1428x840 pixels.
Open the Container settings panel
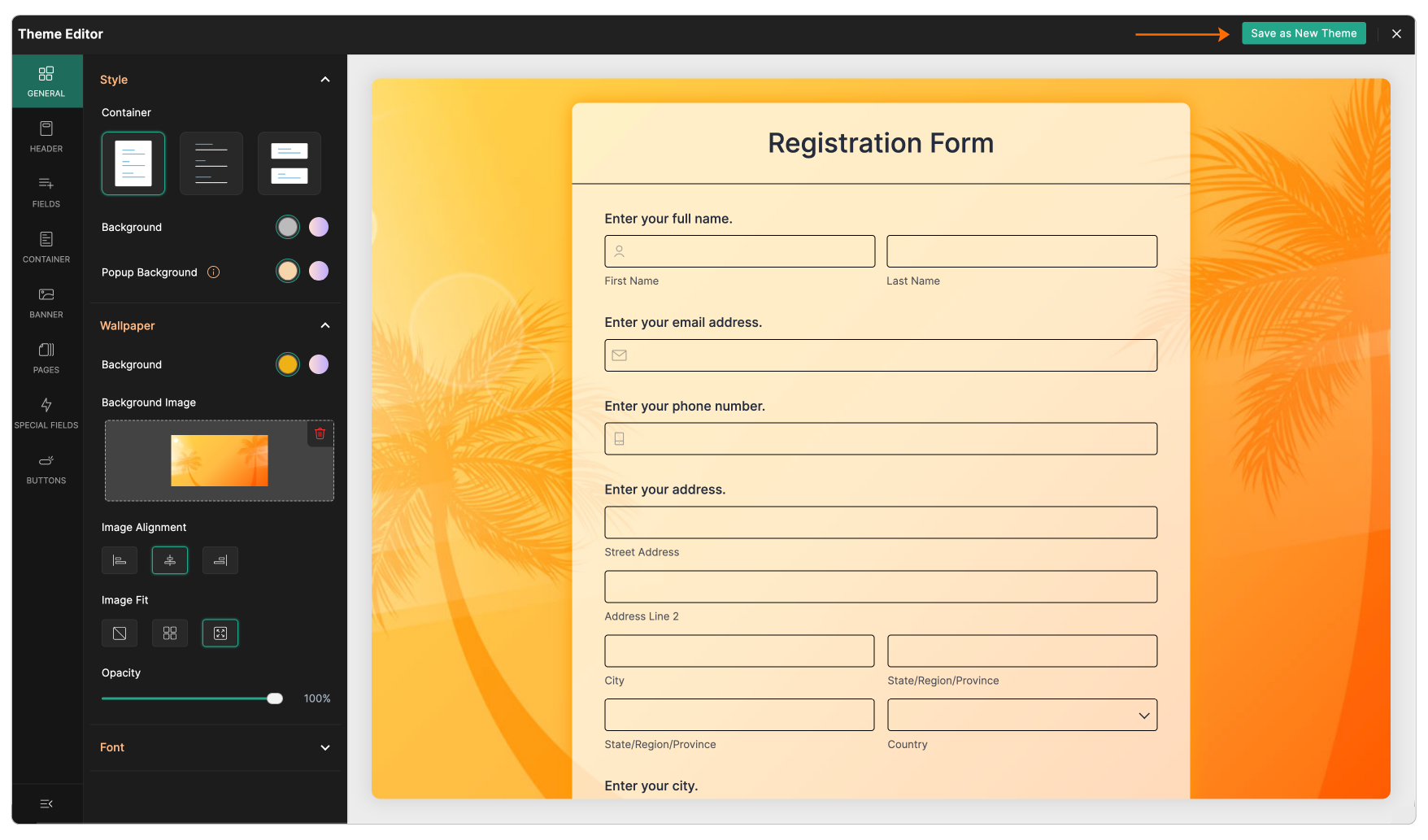(x=46, y=248)
